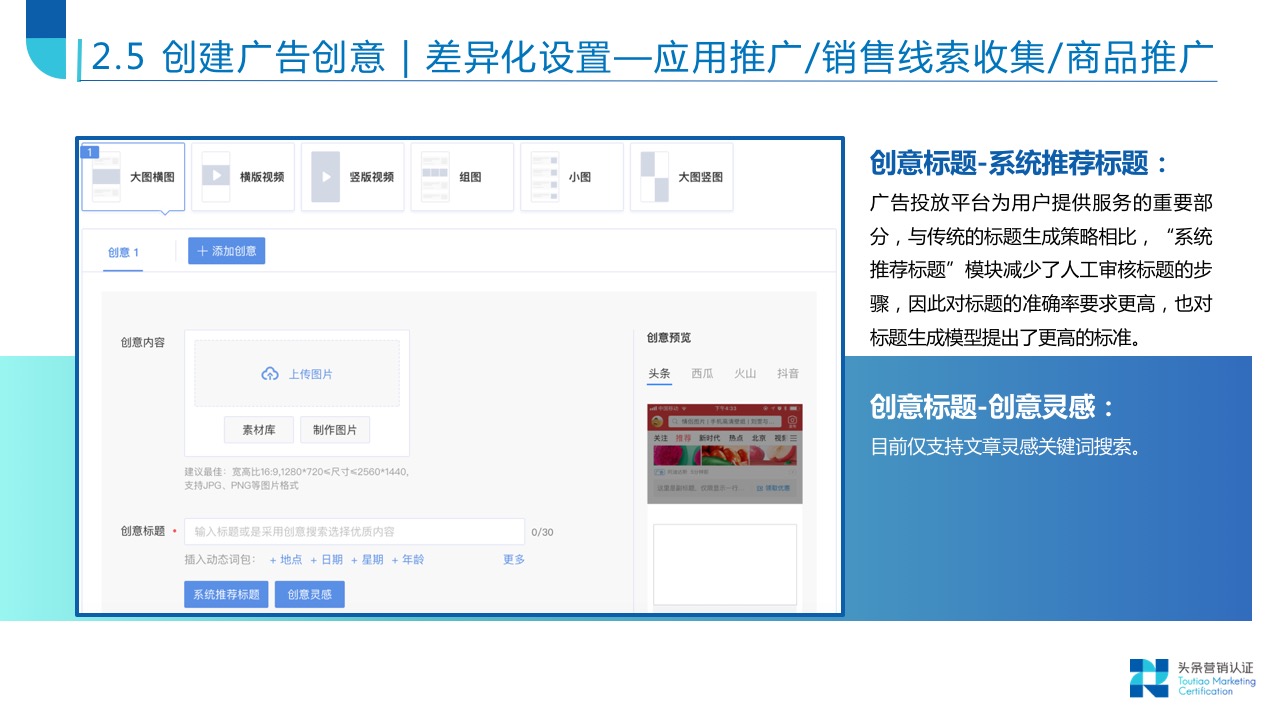The image size is (1280, 720).
Task: Click the 插入动态词包 label
Action: pos(220,560)
